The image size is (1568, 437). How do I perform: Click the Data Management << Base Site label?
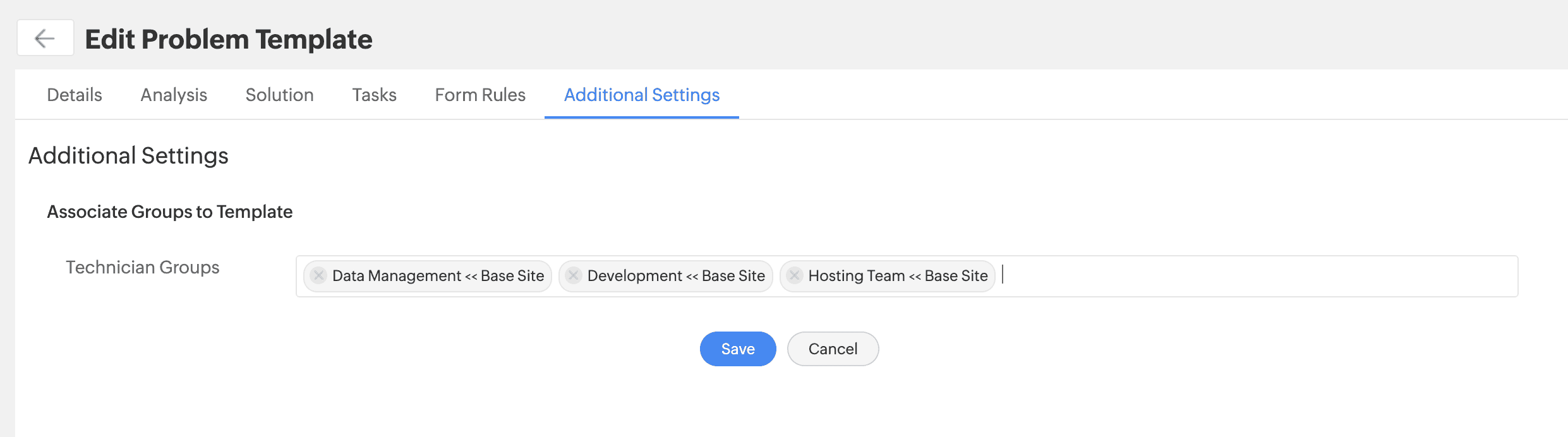pos(438,276)
